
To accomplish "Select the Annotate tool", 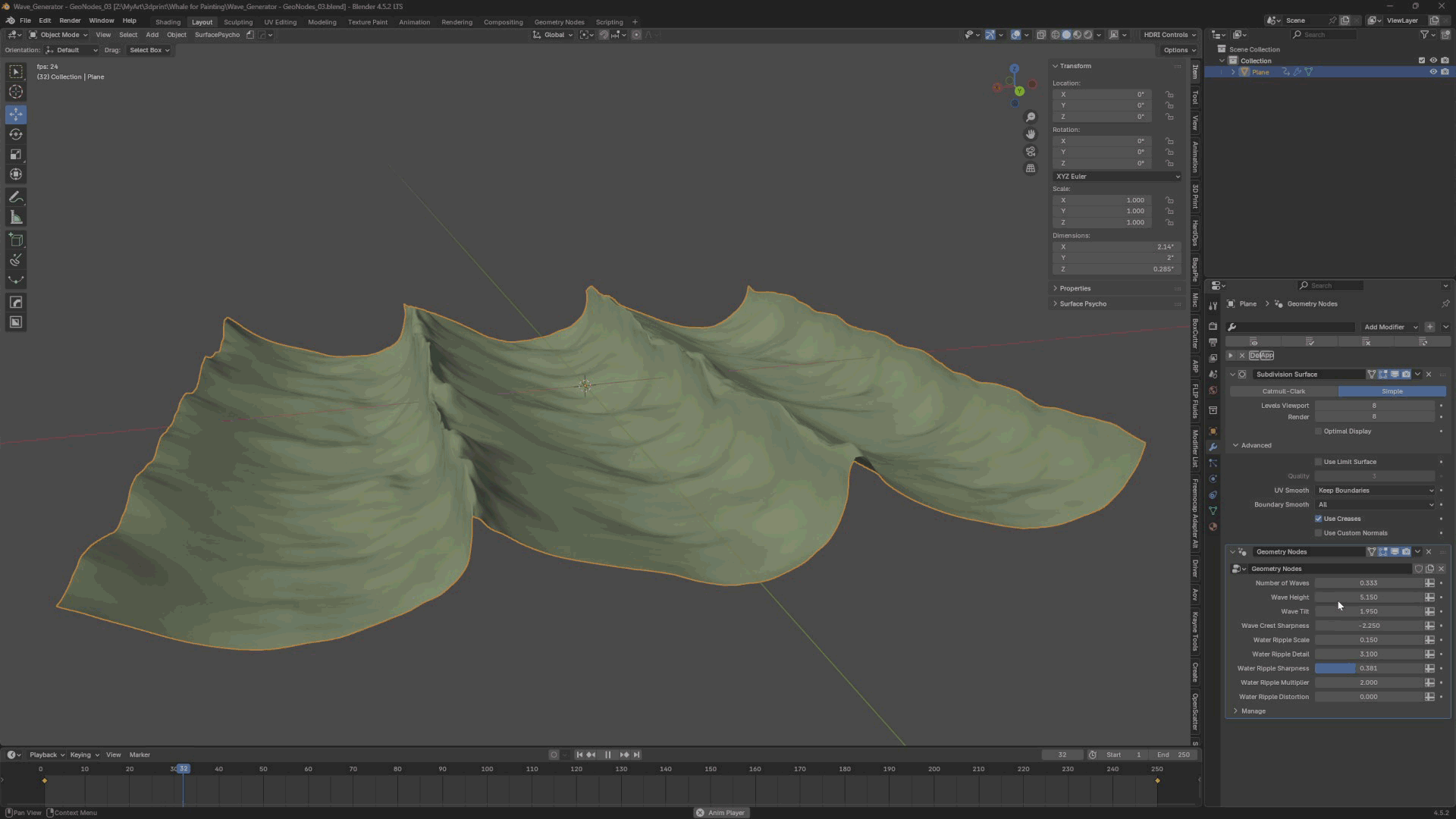I will [x=15, y=196].
